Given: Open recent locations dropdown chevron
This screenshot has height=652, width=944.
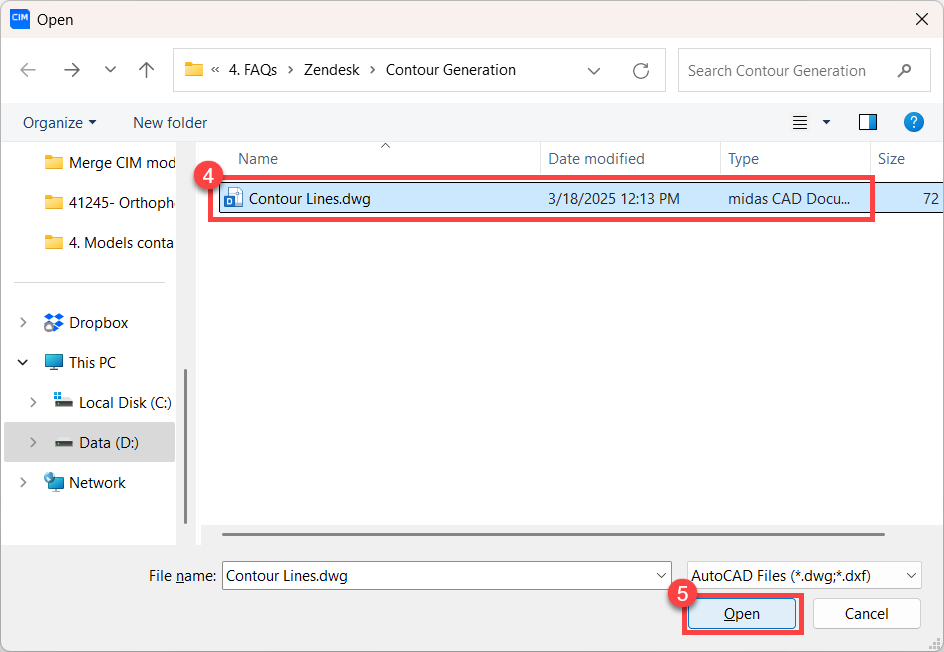Looking at the screenshot, I should click(110, 70).
